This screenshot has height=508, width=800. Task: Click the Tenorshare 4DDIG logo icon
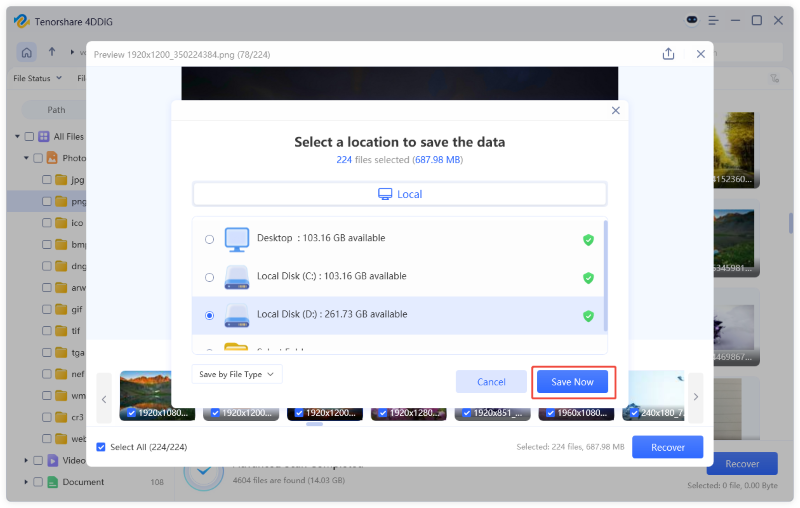[x=21, y=21]
